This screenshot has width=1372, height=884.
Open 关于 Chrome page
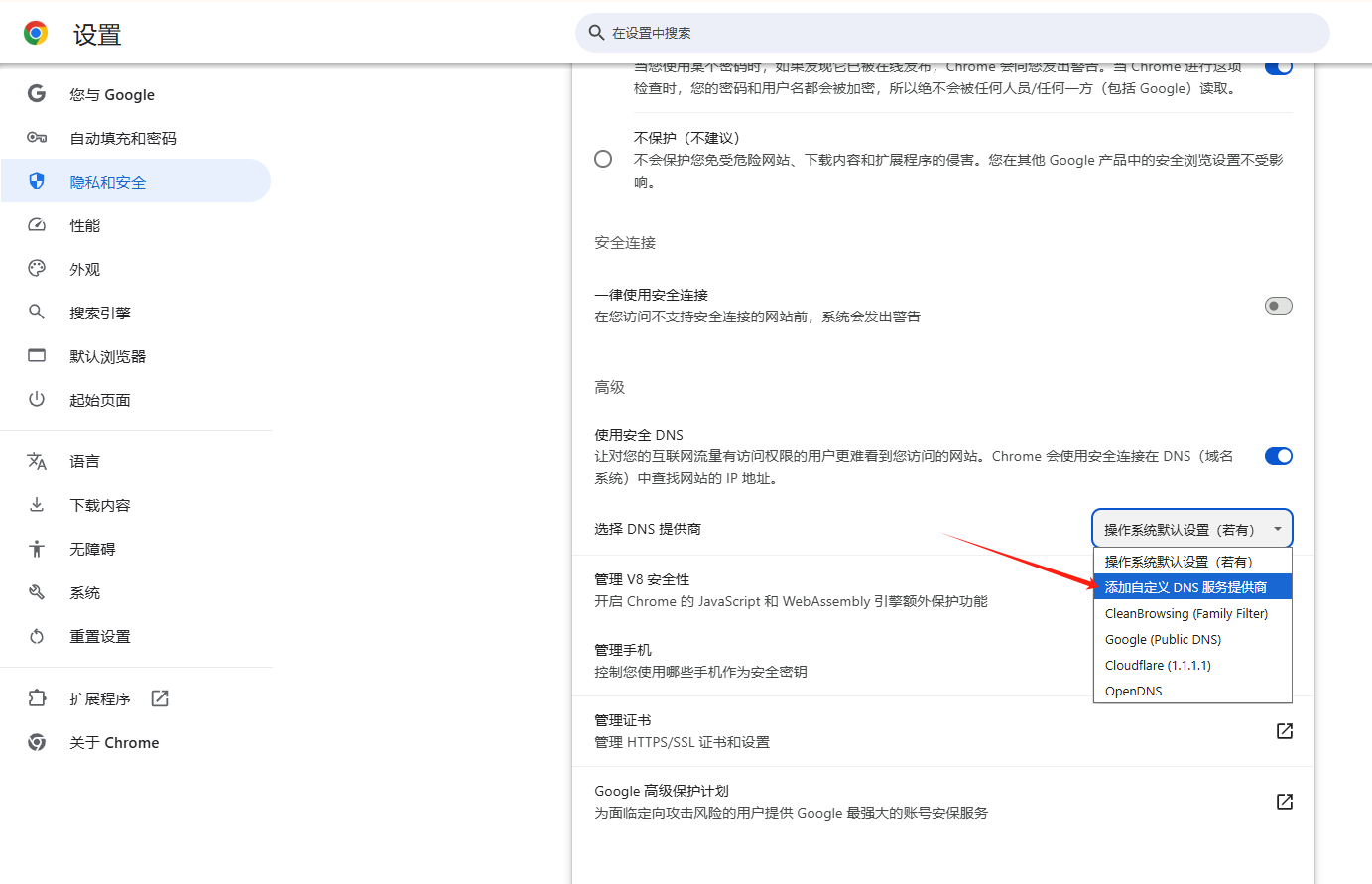coord(136,742)
